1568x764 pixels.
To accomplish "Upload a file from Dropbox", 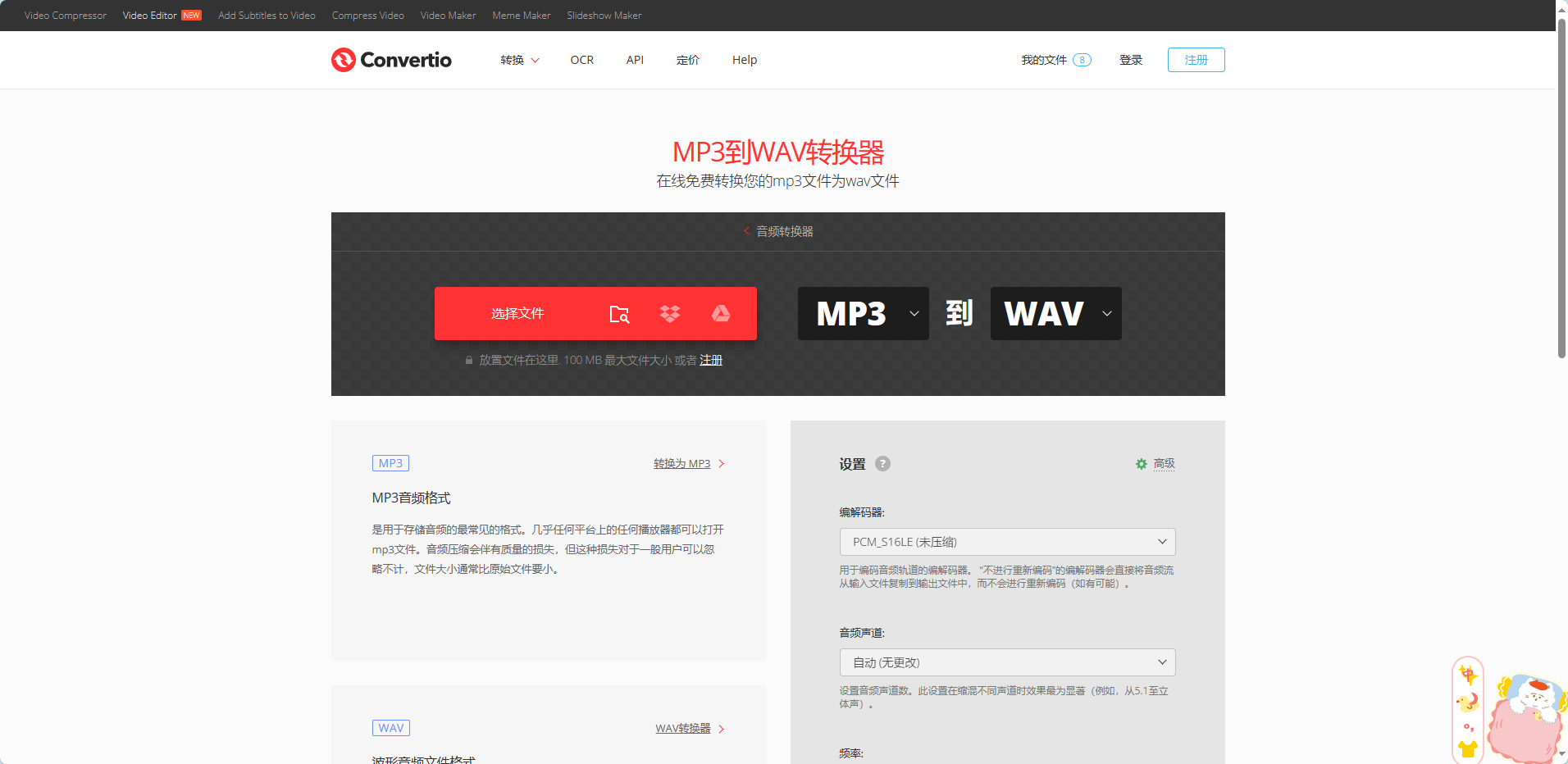I will 670,313.
